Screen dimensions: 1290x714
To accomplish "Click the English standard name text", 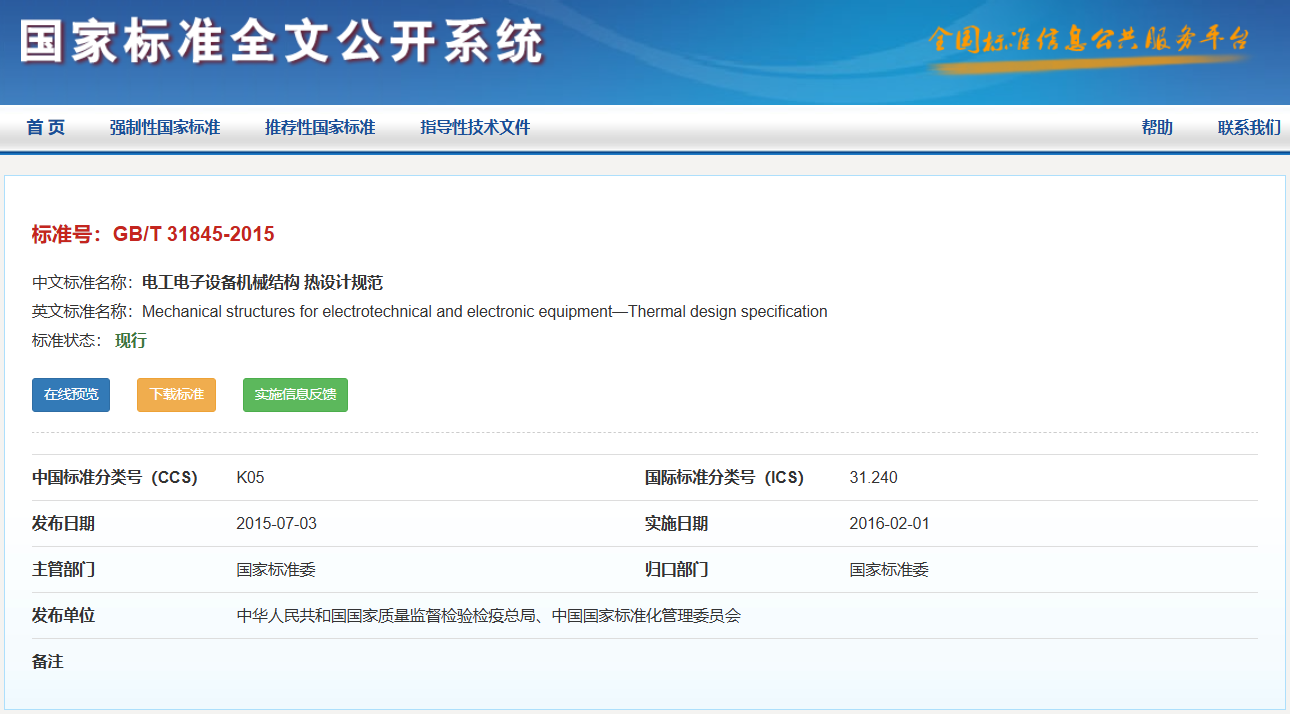I will pos(484,311).
